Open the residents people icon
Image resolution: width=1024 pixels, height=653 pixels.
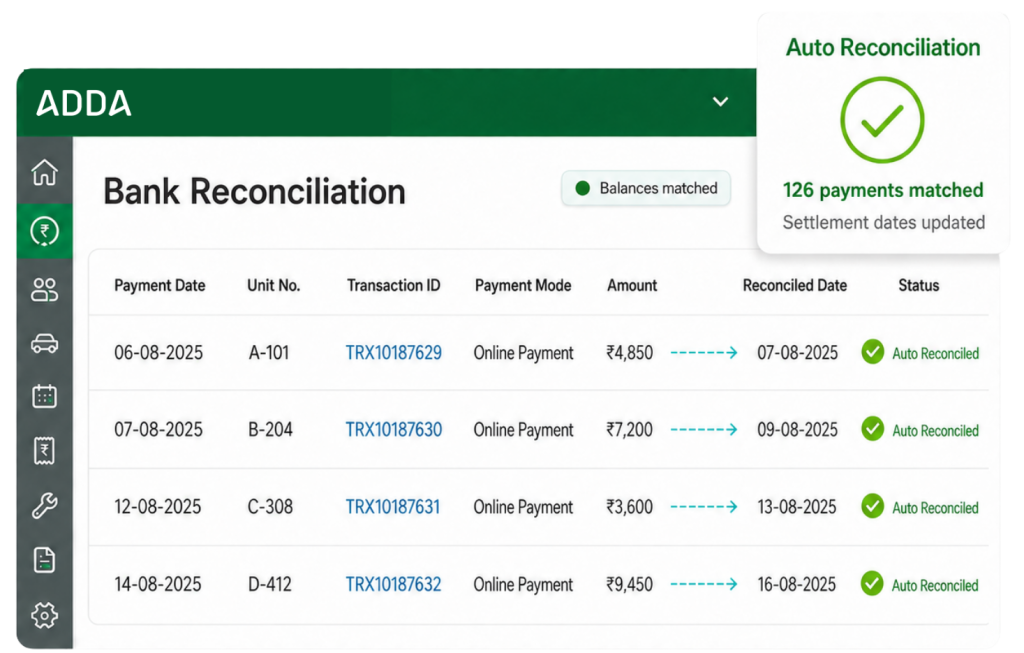(x=44, y=289)
